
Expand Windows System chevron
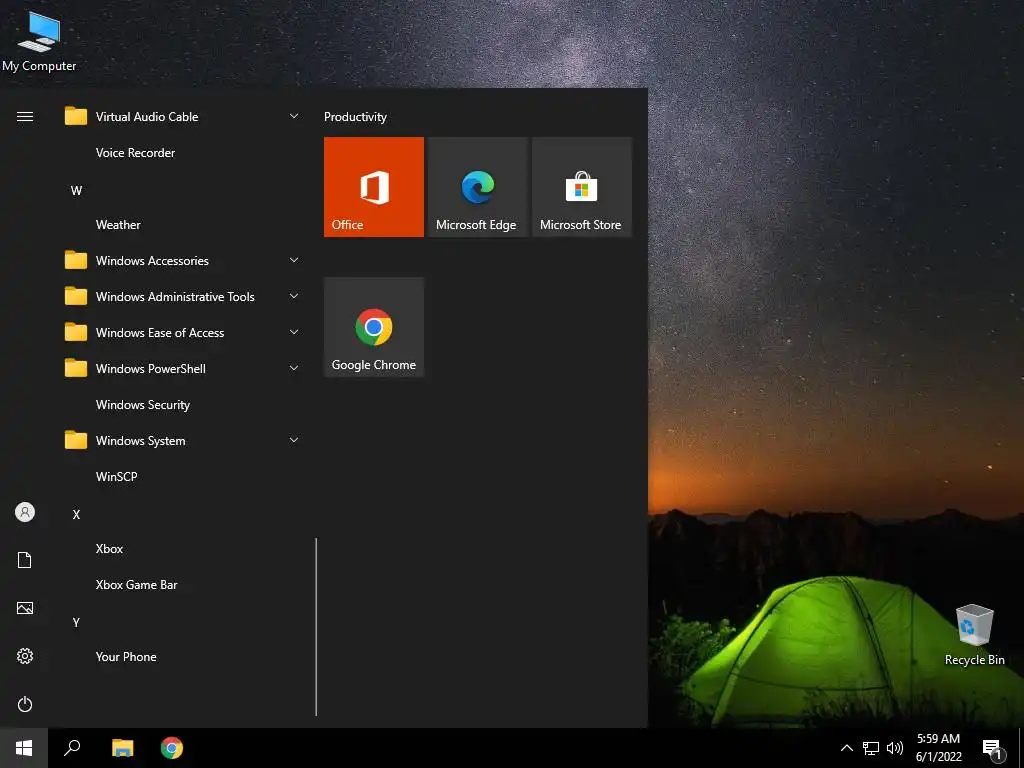(x=294, y=440)
